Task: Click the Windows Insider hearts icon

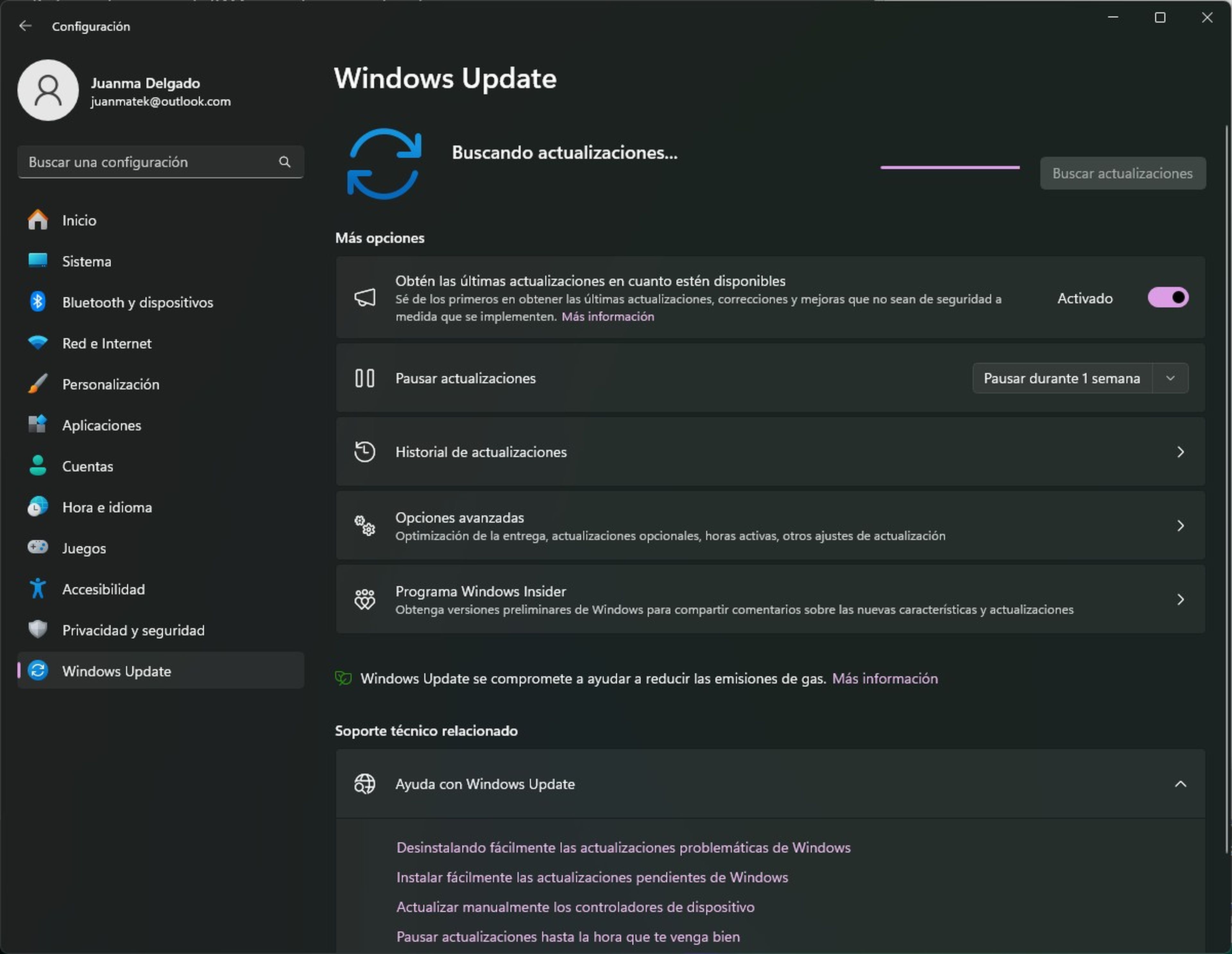Action: pos(365,599)
